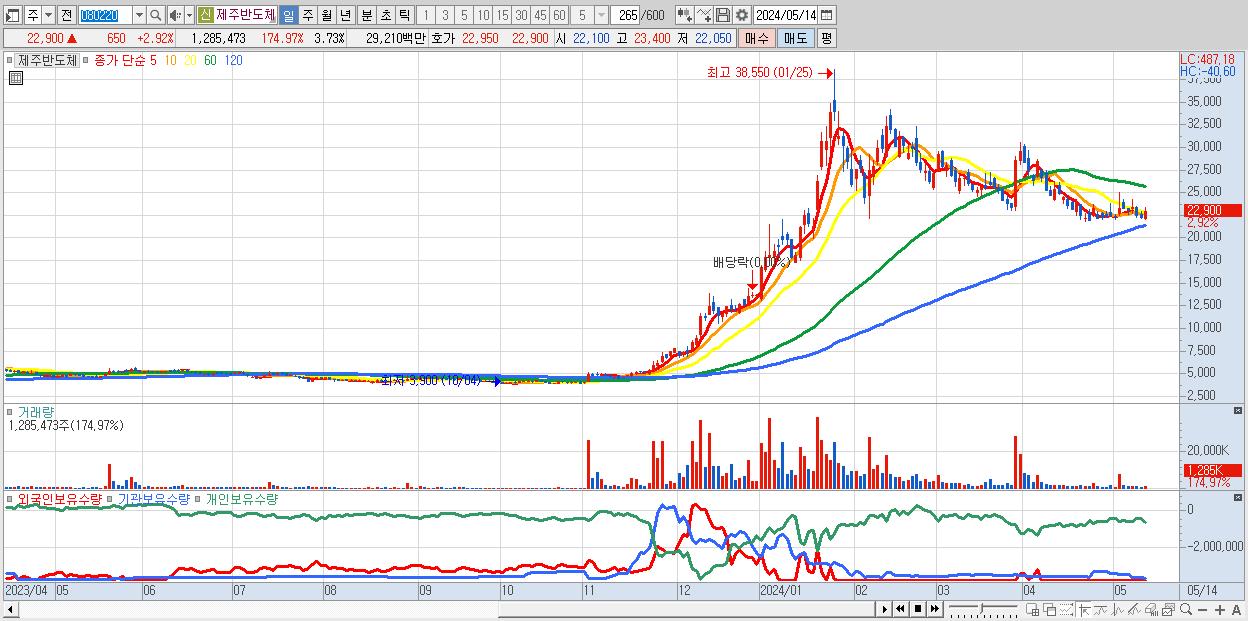Image resolution: width=1248 pixels, height=621 pixels.
Task: Select tick (틱) chart period
Action: 404,16
